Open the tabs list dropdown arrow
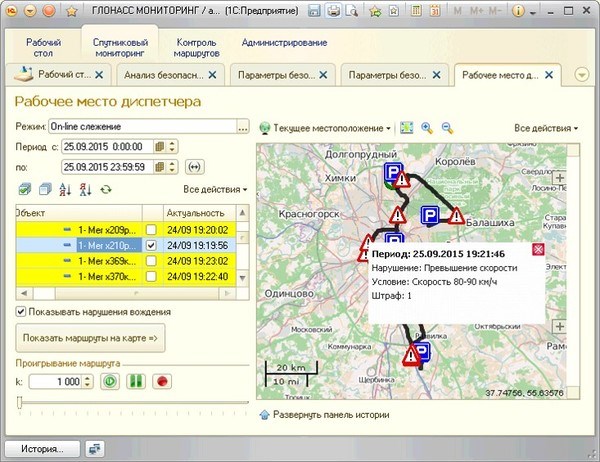 tap(582, 75)
